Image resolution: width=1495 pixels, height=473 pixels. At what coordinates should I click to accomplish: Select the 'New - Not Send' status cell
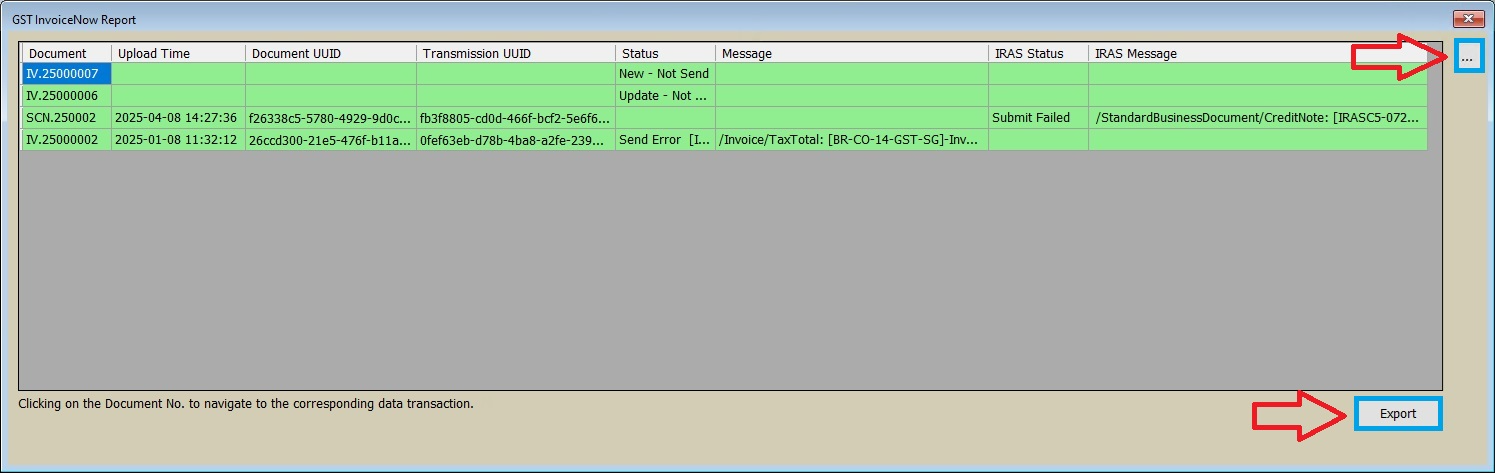click(x=665, y=74)
